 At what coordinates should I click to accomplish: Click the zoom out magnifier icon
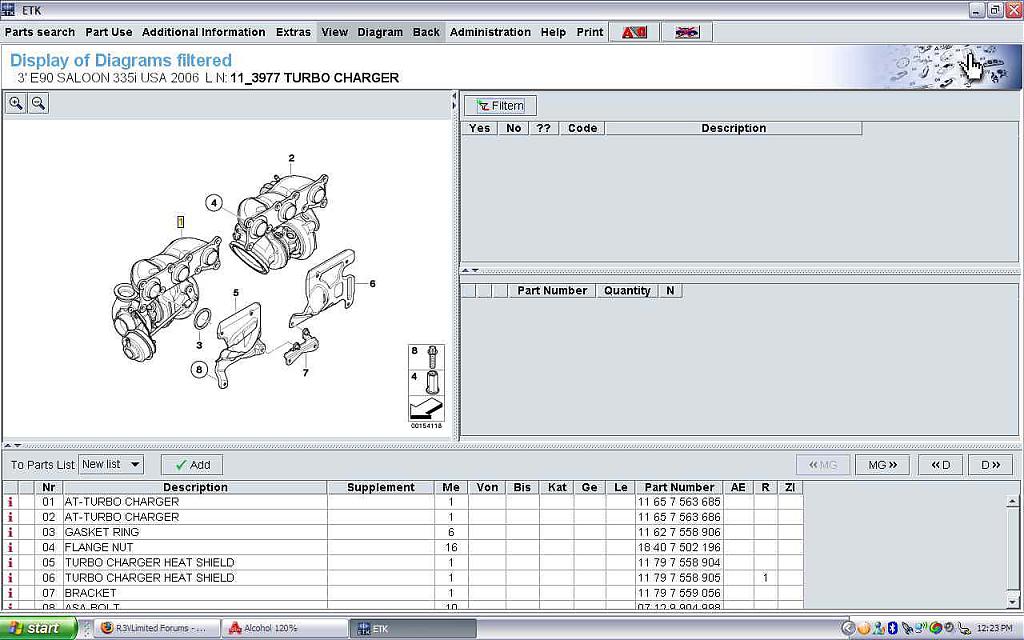[x=38, y=103]
